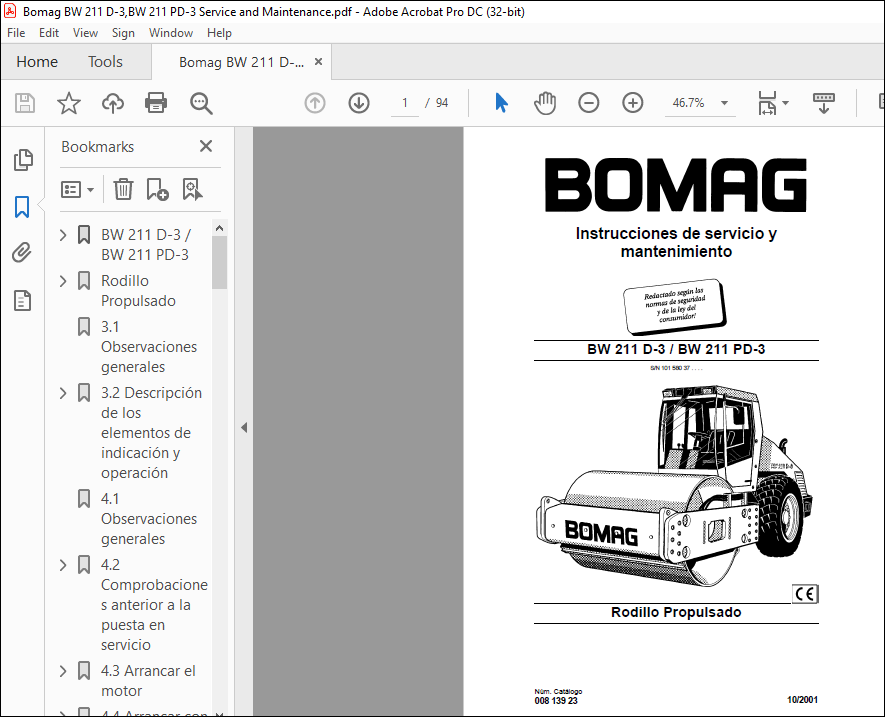The image size is (885, 717).
Task: Switch to the Tools tab
Action: pyautogui.click(x=105, y=62)
